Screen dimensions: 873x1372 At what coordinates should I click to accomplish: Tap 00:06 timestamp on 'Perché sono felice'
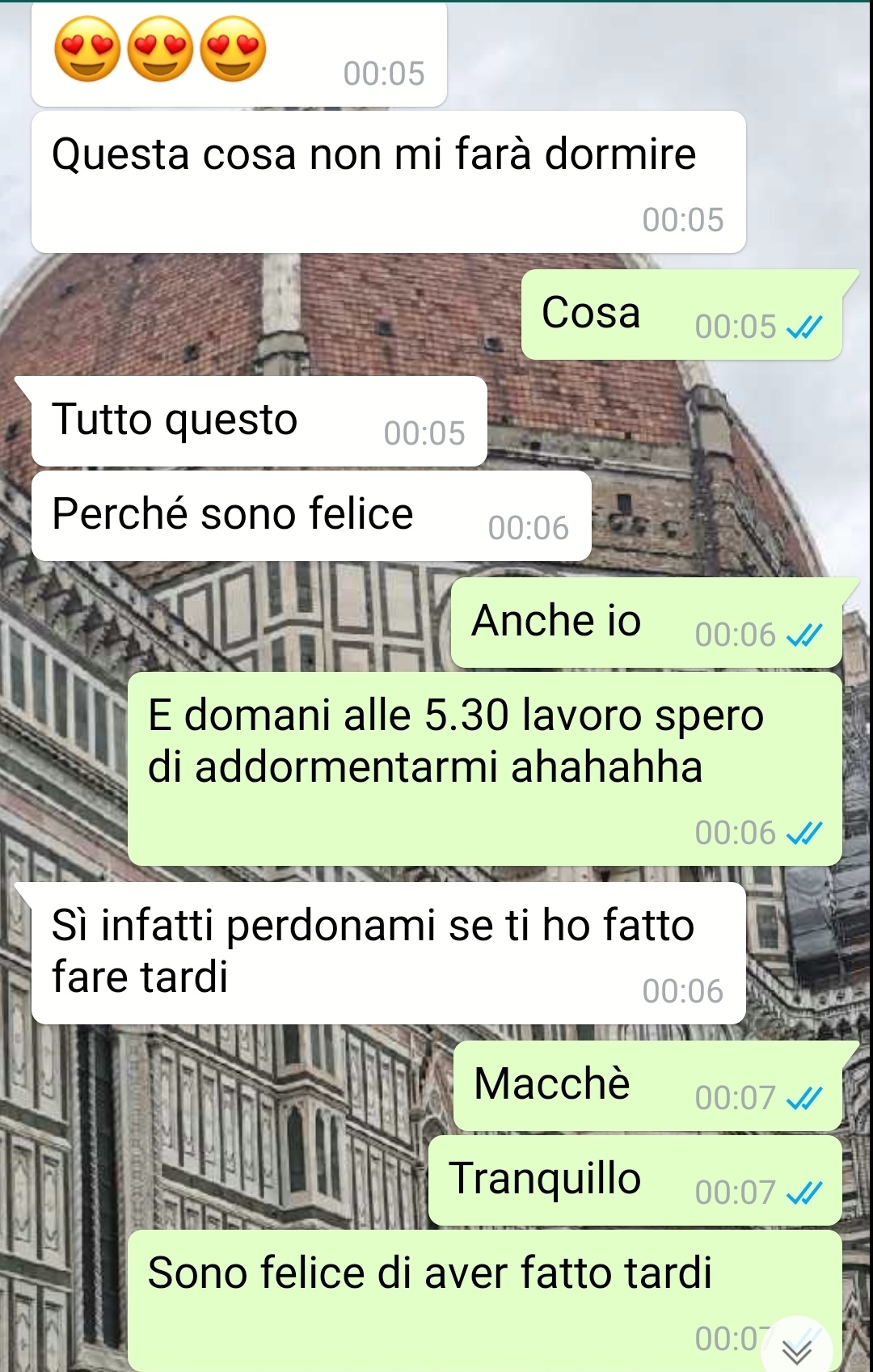click(x=529, y=529)
